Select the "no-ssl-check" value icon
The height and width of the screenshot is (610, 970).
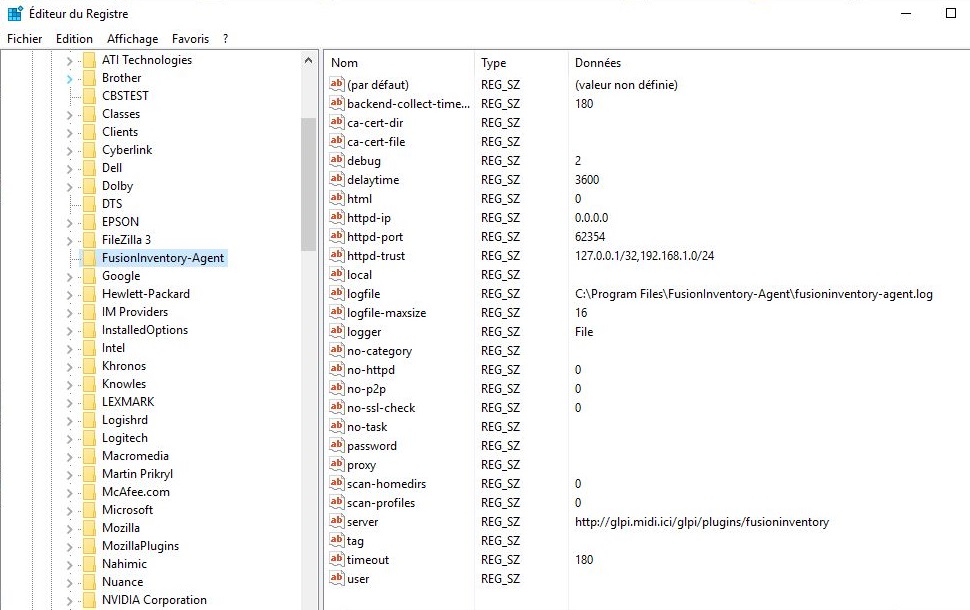point(336,408)
